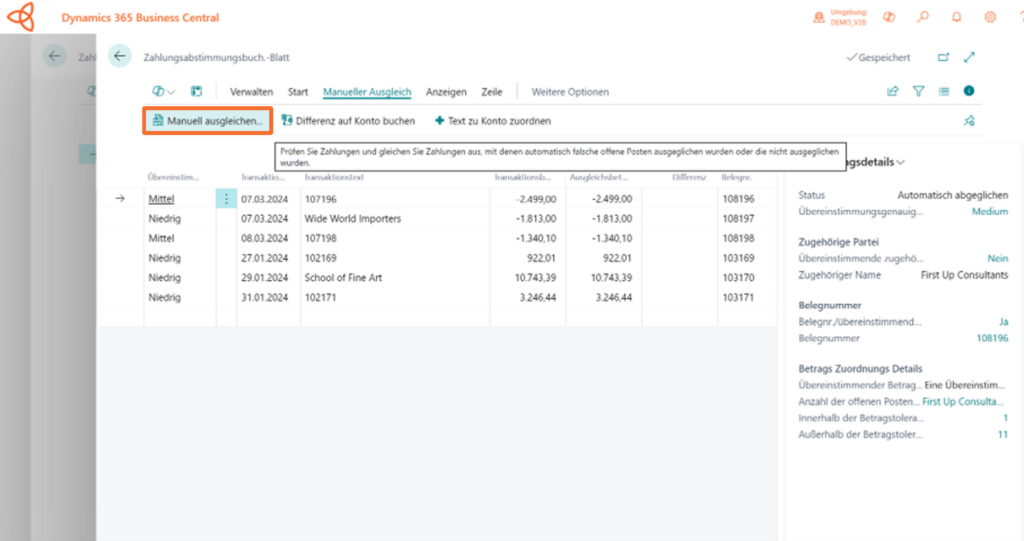
Task: Open Copilot dropdown in action bar
Action: [163, 91]
